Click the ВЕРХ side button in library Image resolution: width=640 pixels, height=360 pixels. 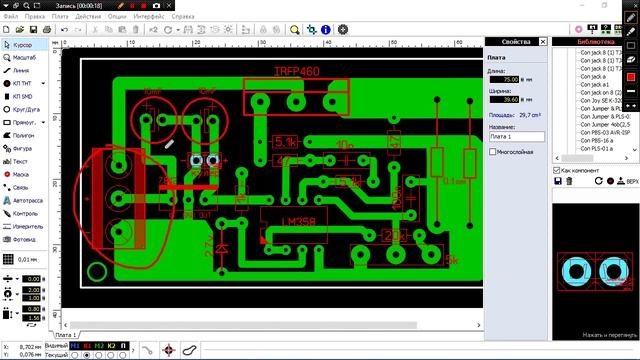[x=627, y=181]
